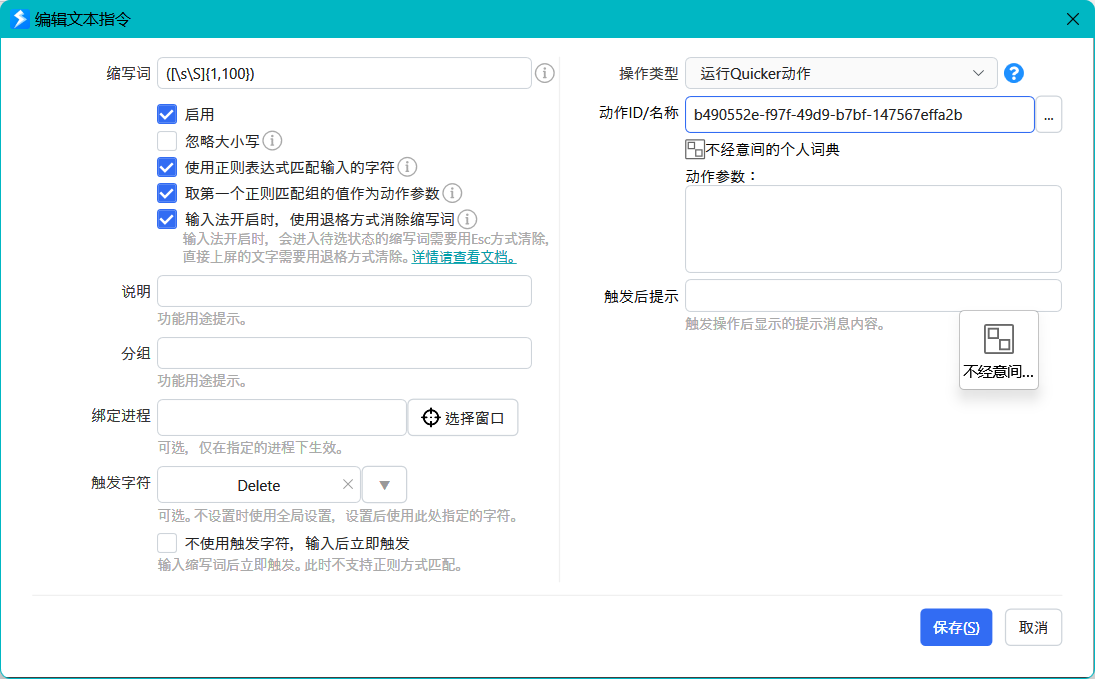This screenshot has width=1095, height=679.
Task: Click the floating 不经意间 action tile
Action: point(998,350)
